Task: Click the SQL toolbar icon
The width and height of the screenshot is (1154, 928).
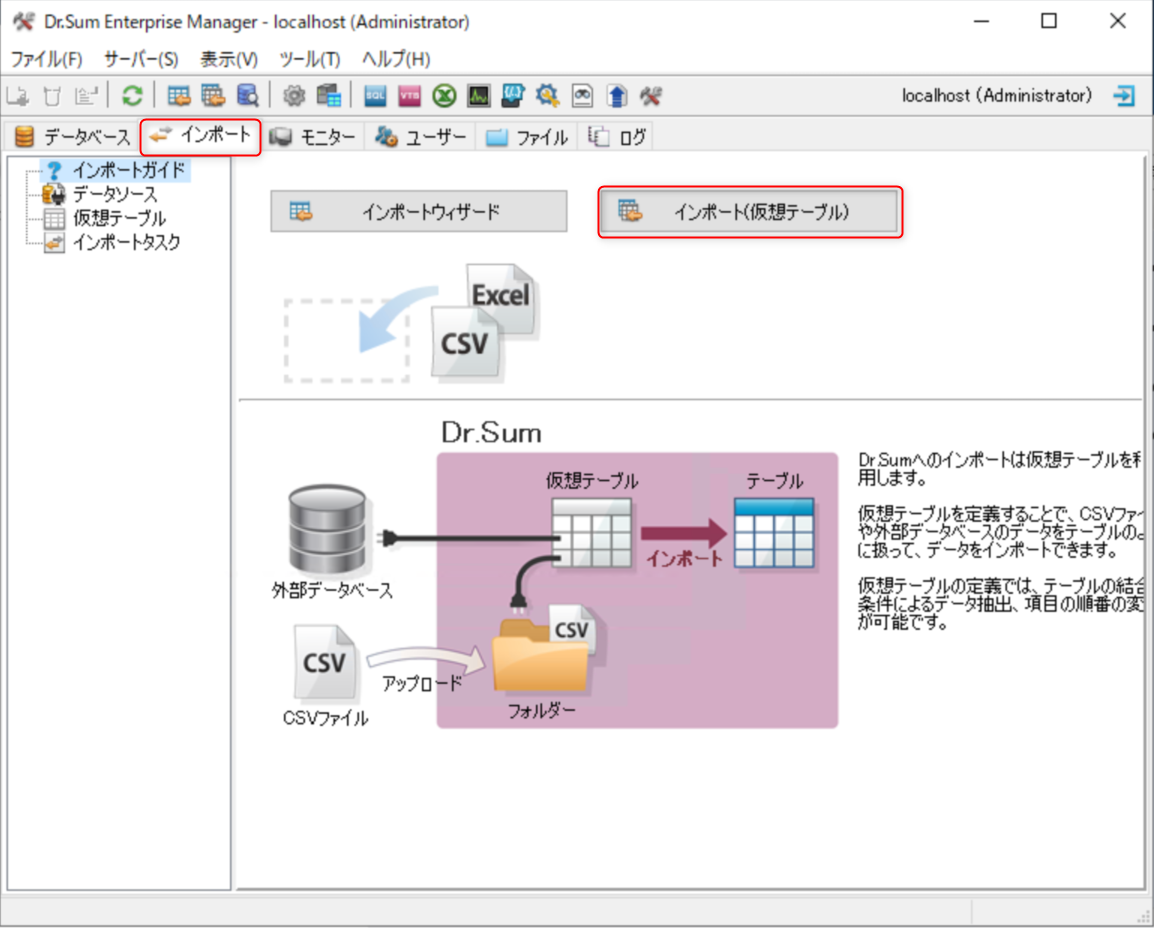Action: click(x=375, y=96)
